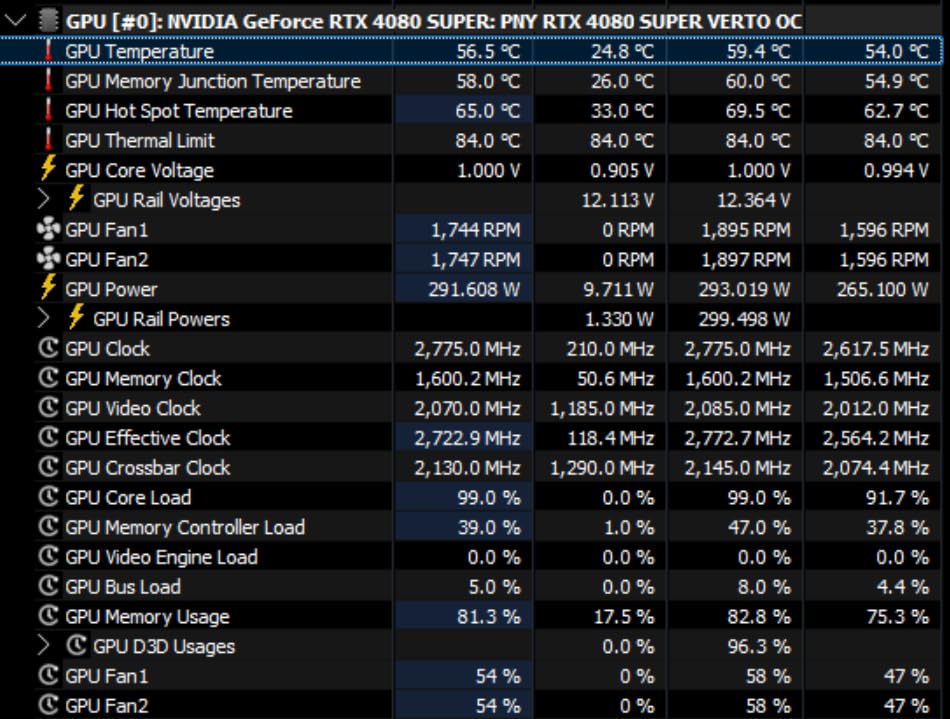The width and height of the screenshot is (950, 719).
Task: Click the GPU Fan1 RPM fan icon
Action: click(47, 230)
